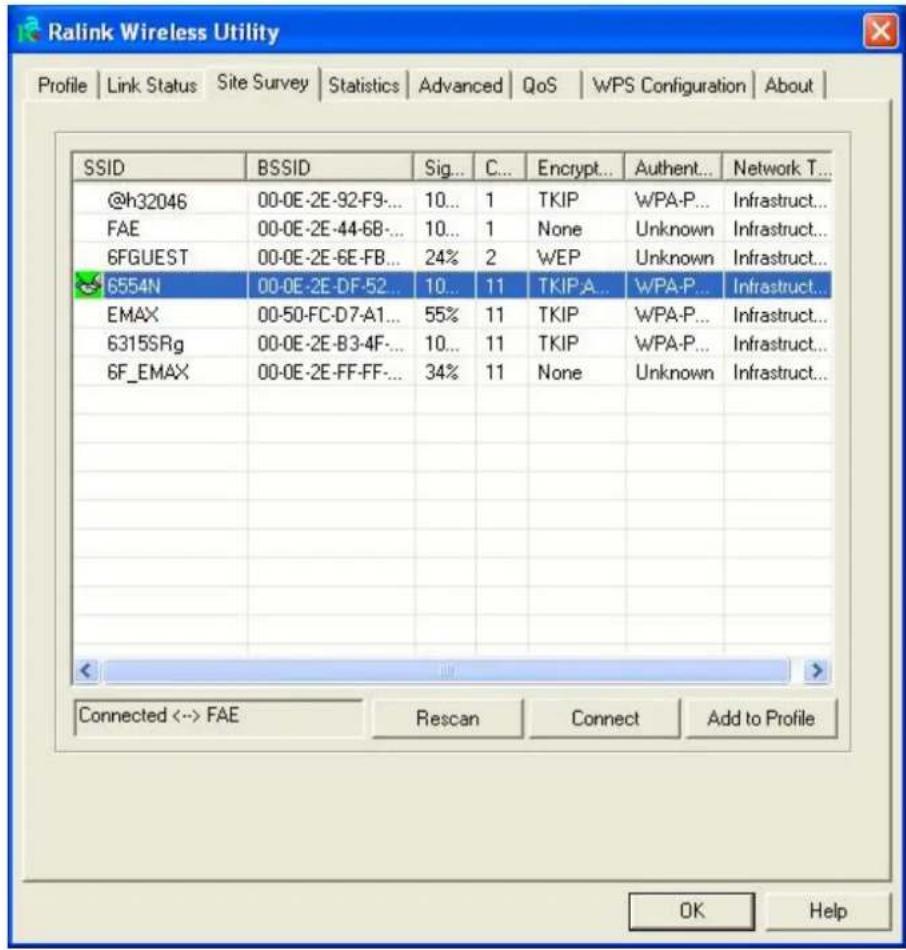906x950 pixels.
Task: Click BSSID 00-0E-2E-6E-FB cell
Action: 328,257
